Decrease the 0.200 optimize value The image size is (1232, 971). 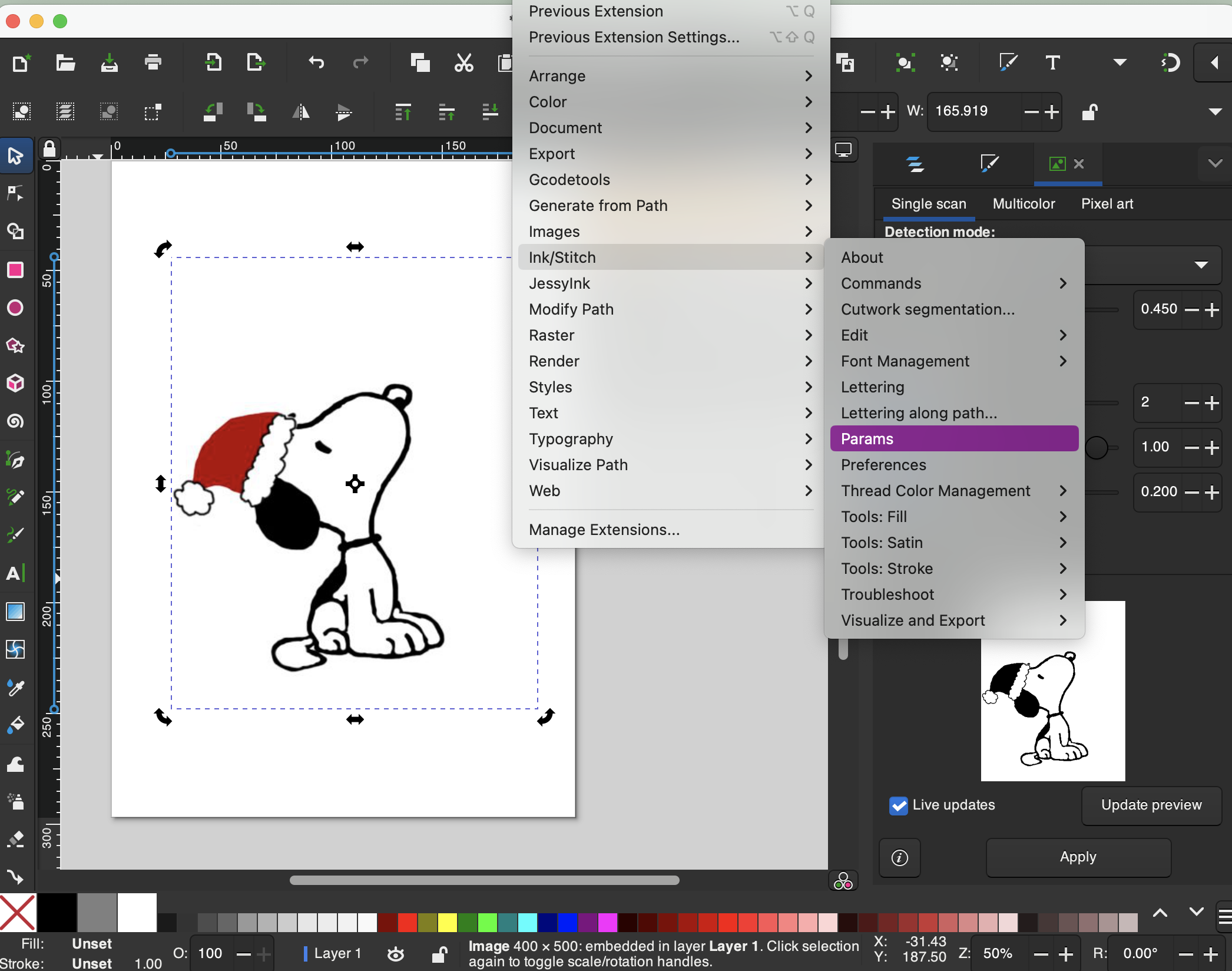(1191, 493)
